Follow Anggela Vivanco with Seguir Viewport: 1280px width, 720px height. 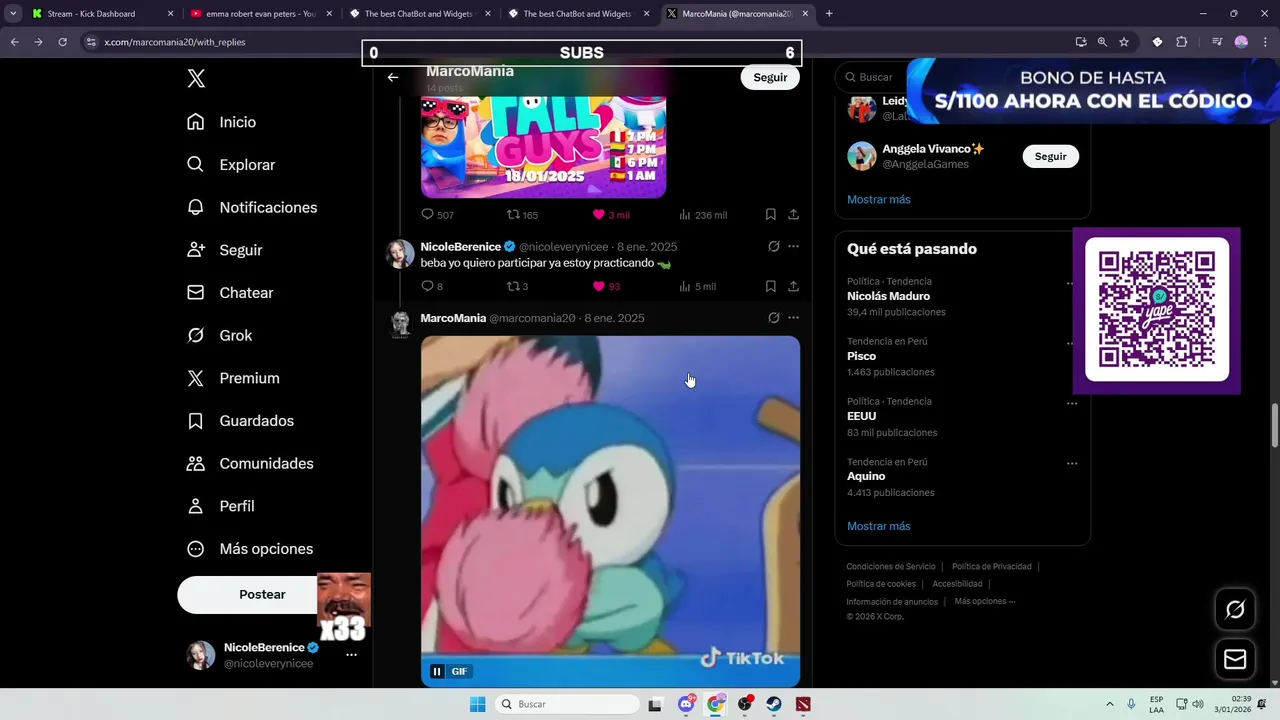pyautogui.click(x=1050, y=156)
